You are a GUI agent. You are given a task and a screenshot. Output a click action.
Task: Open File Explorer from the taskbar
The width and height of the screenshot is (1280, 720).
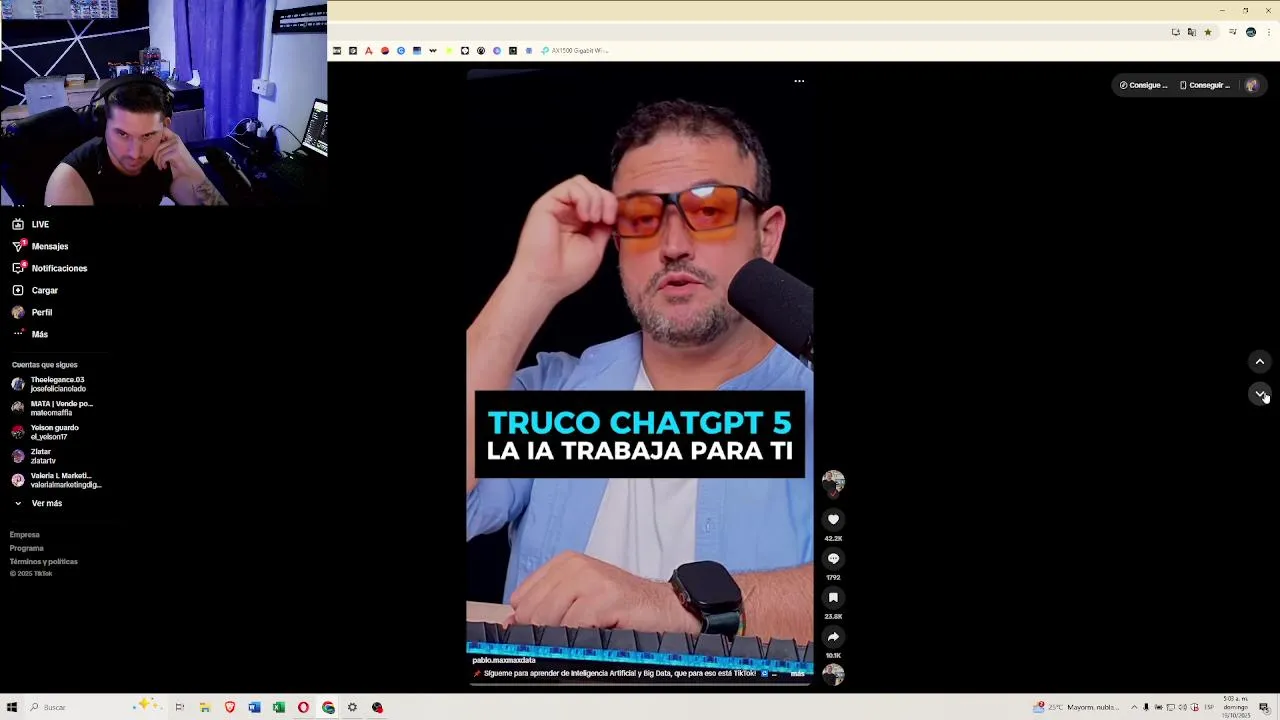(x=205, y=707)
